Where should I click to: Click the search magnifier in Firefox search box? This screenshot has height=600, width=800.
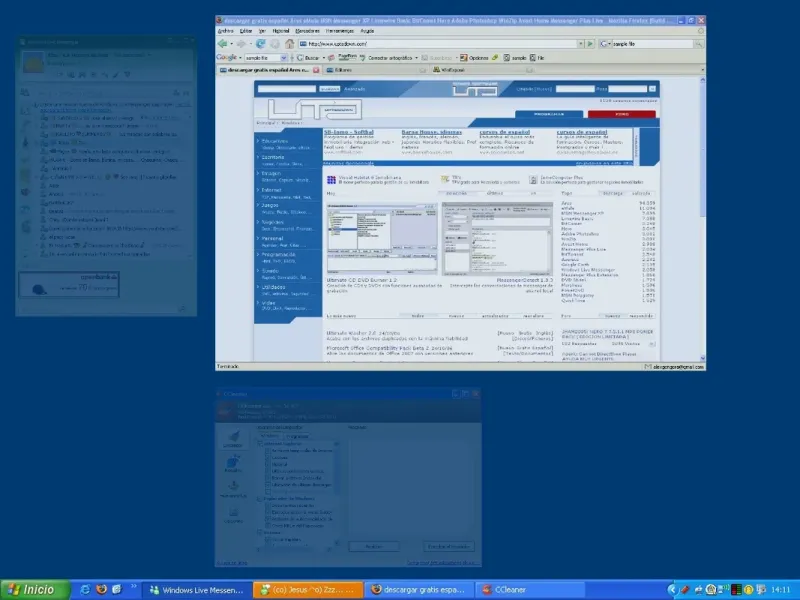pyautogui.click(x=698, y=44)
